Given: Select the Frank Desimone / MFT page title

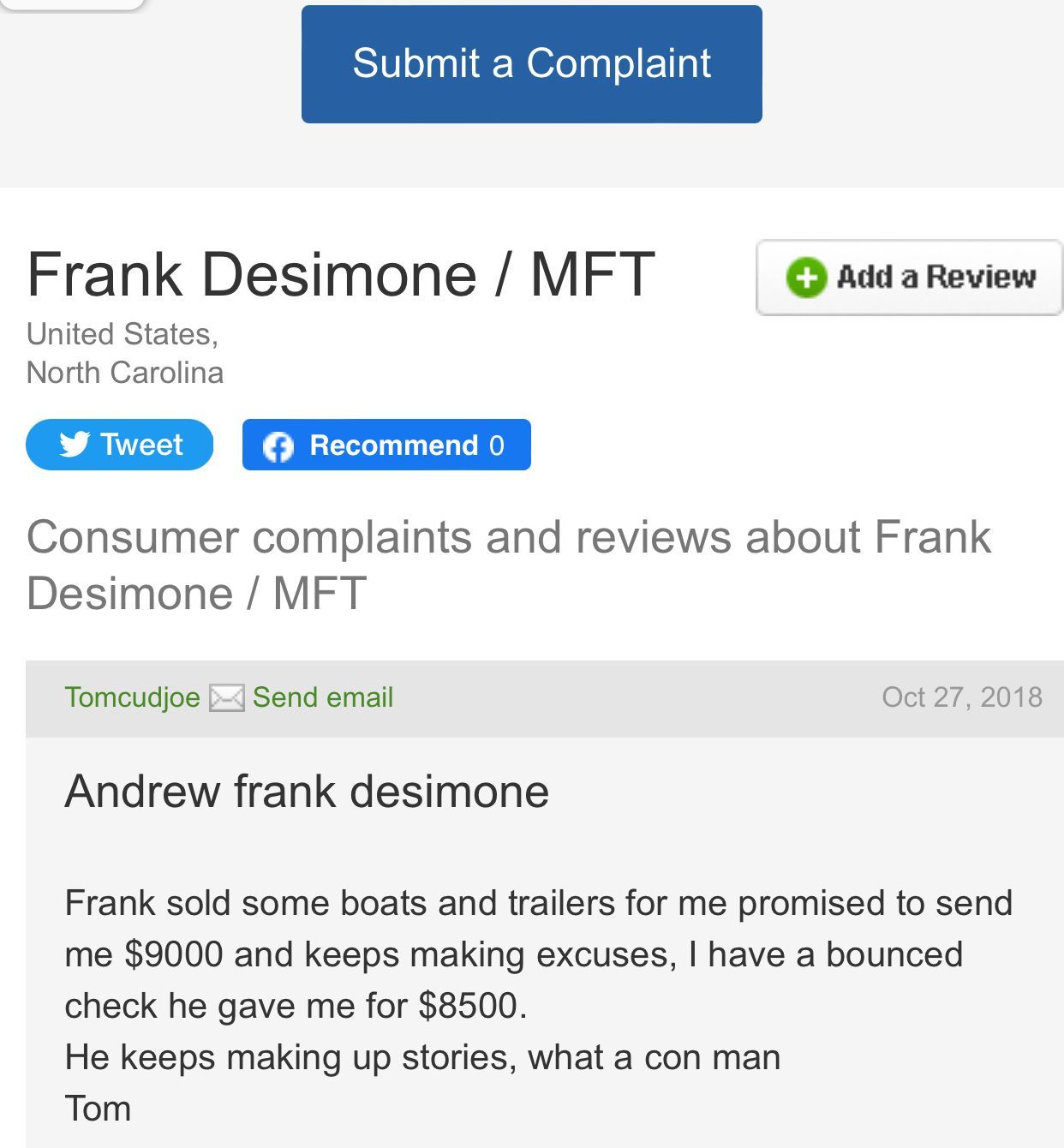Looking at the screenshot, I should tap(340, 274).
